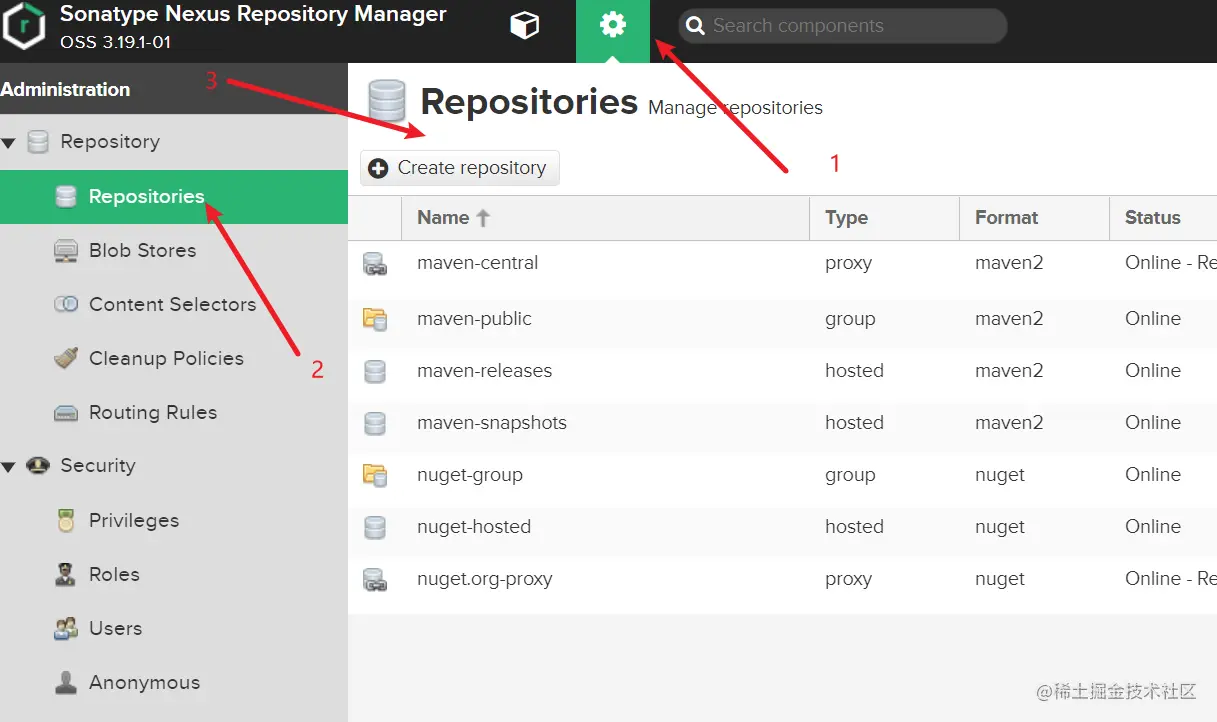Click the Routing Rules icon
The image size is (1217, 722).
click(66, 413)
